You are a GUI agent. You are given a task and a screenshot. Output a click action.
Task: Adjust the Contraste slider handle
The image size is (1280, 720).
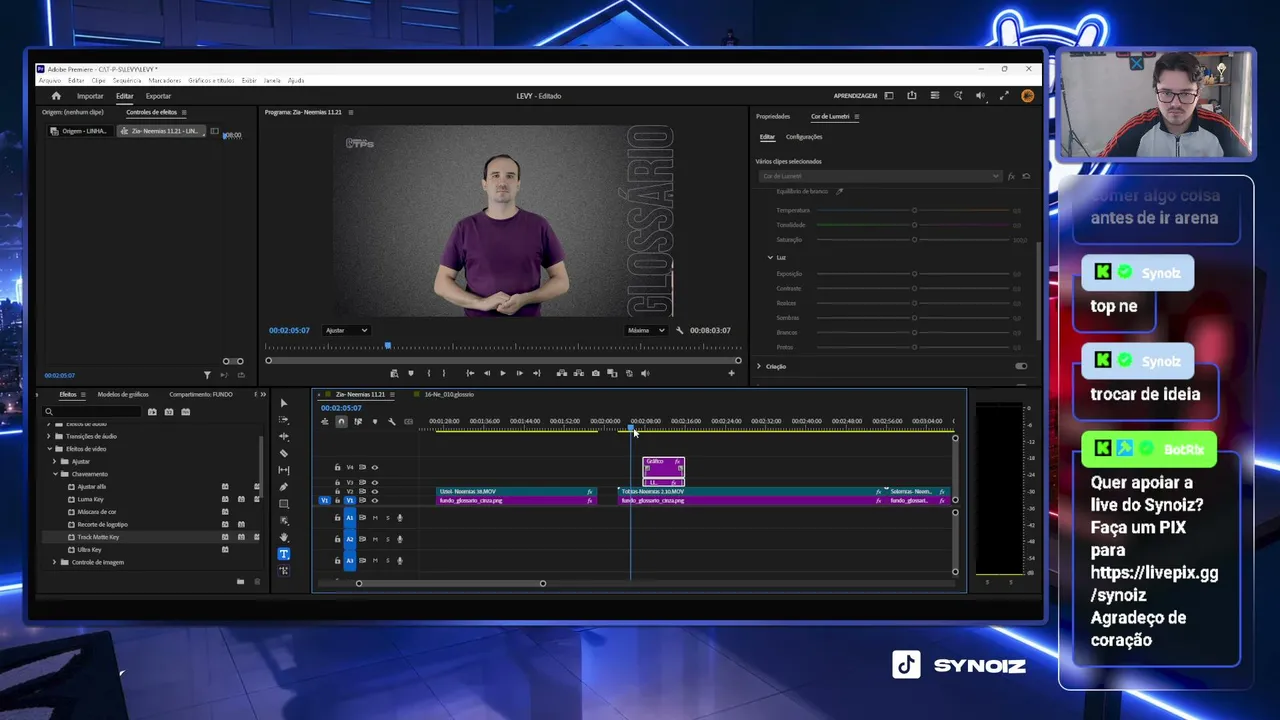pyautogui.click(x=914, y=288)
